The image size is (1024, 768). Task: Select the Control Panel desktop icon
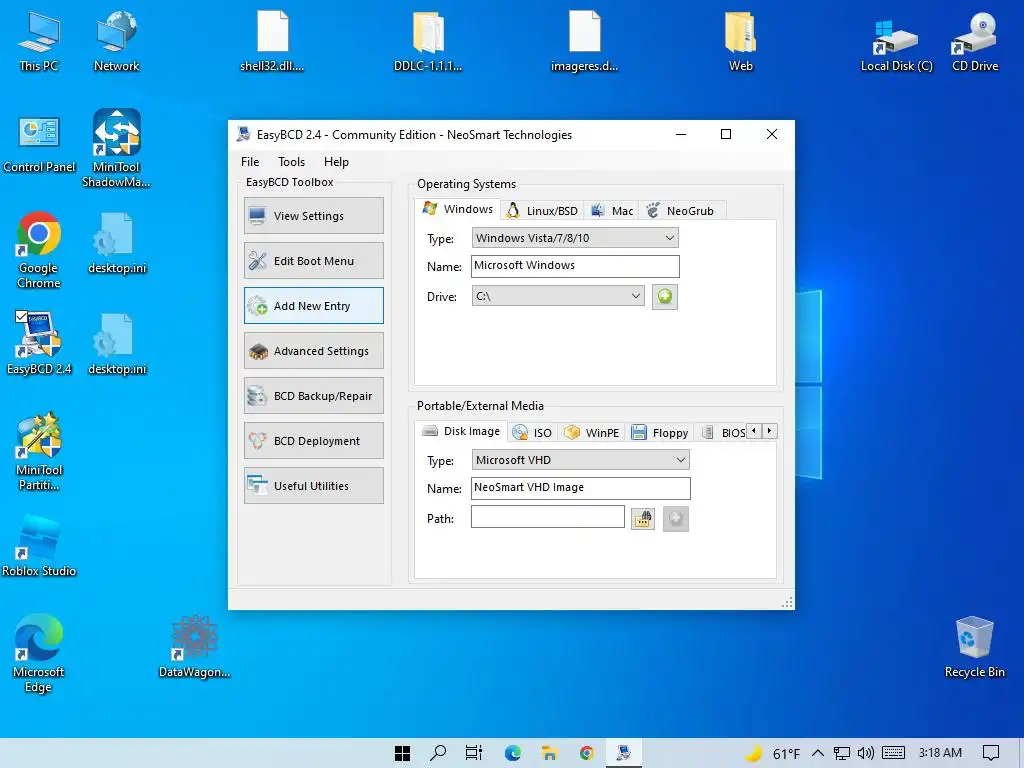(39, 144)
